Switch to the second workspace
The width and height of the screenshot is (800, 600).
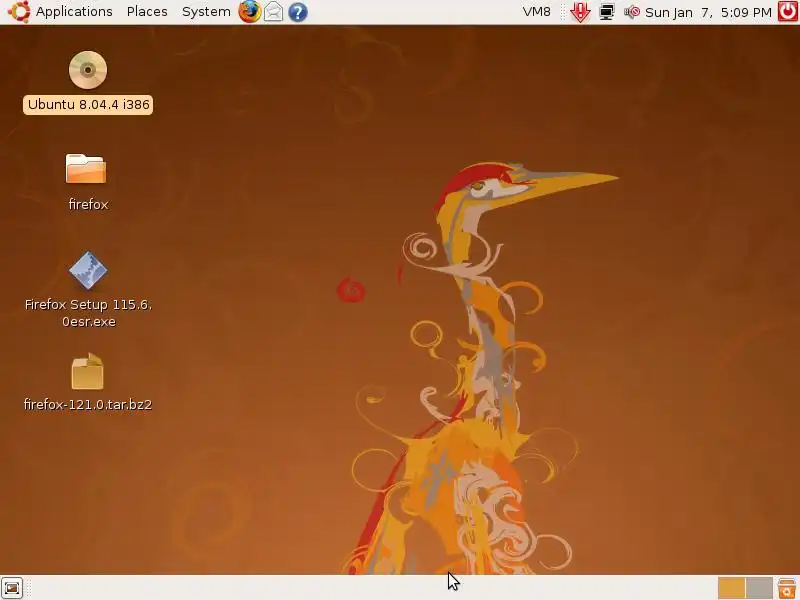click(759, 588)
